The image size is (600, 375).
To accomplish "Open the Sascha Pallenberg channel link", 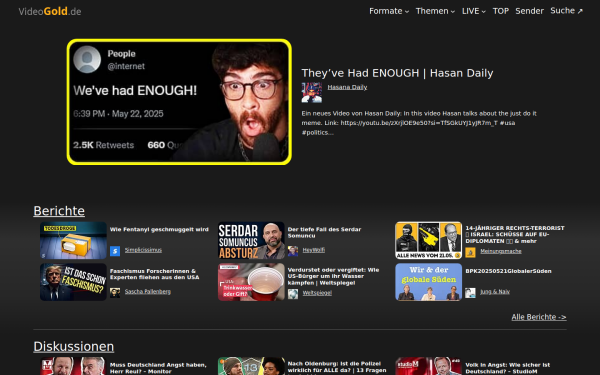I will (148, 292).
